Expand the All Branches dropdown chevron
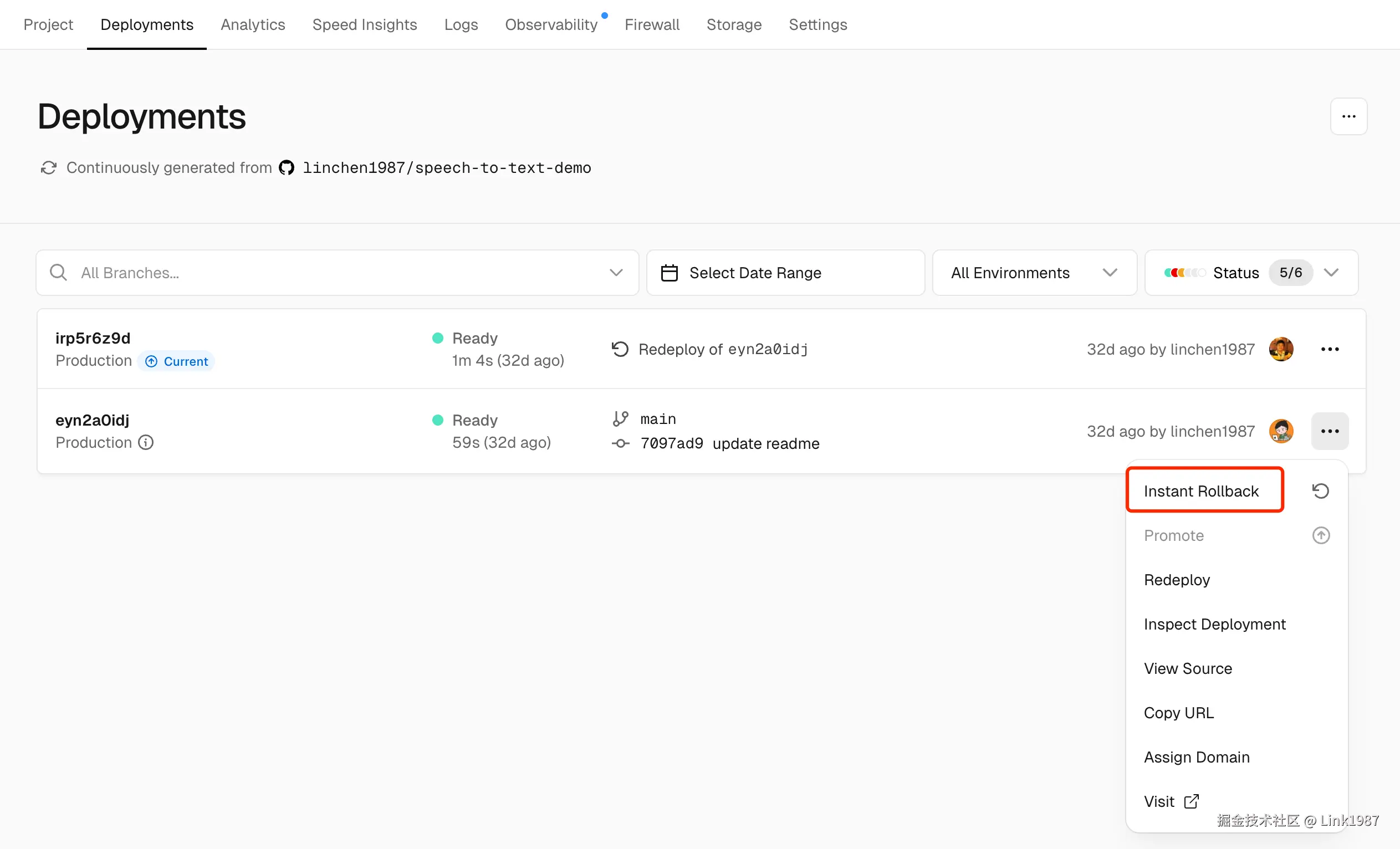The width and height of the screenshot is (1400, 849). tap(616, 273)
